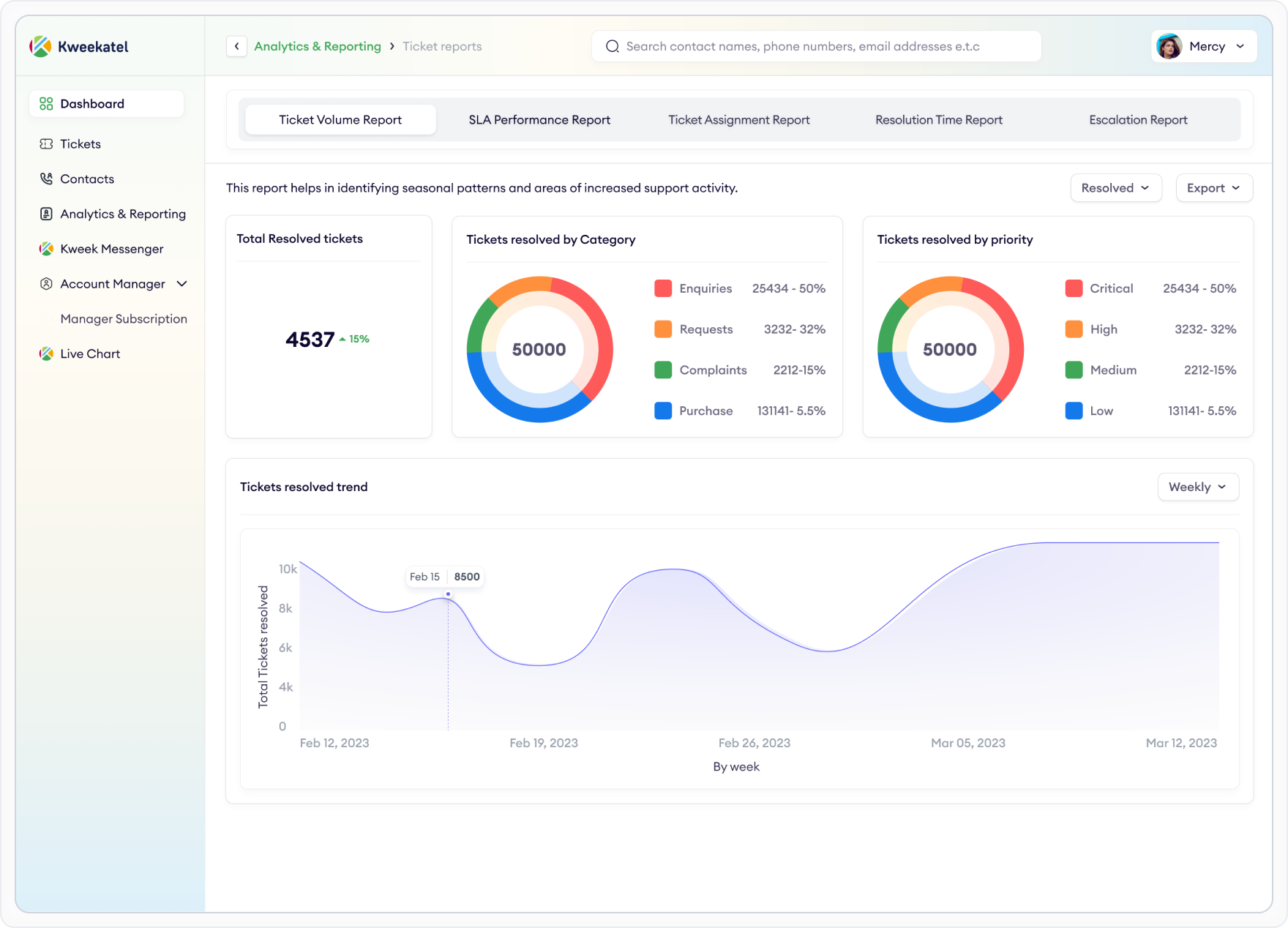Click the search contacts input field

[816, 46]
